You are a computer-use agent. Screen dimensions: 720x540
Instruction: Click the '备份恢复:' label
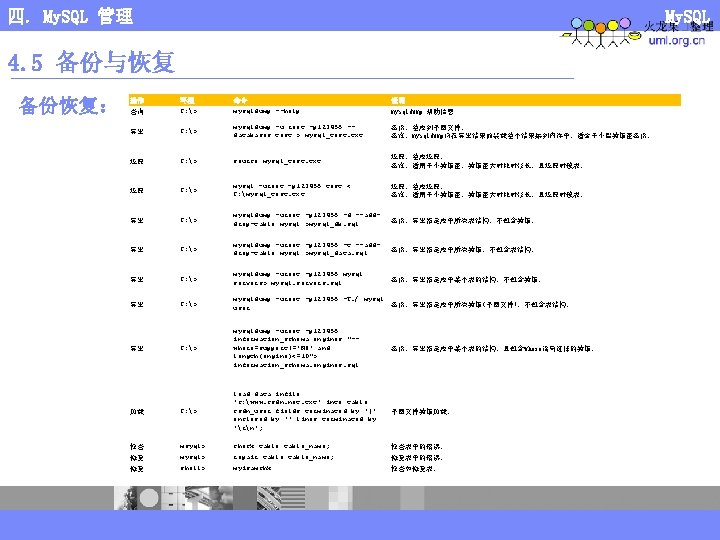coord(63,106)
